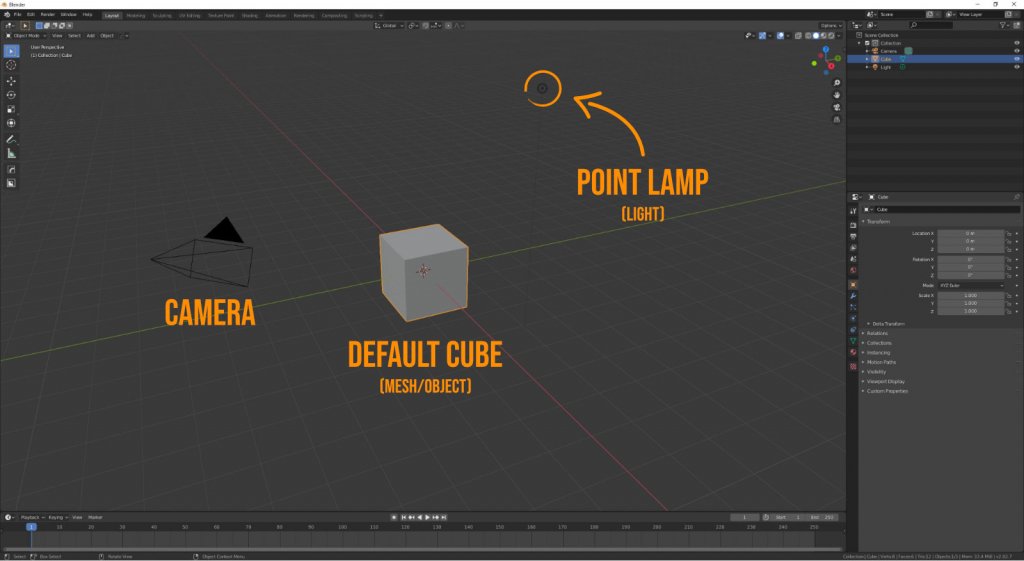Choose the Annotate tool
Screen dimensions: 1024x561
tap(12, 139)
